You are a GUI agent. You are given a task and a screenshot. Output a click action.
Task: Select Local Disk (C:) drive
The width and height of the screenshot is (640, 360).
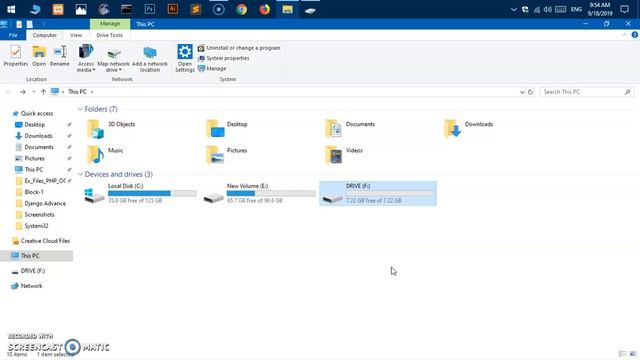140,193
